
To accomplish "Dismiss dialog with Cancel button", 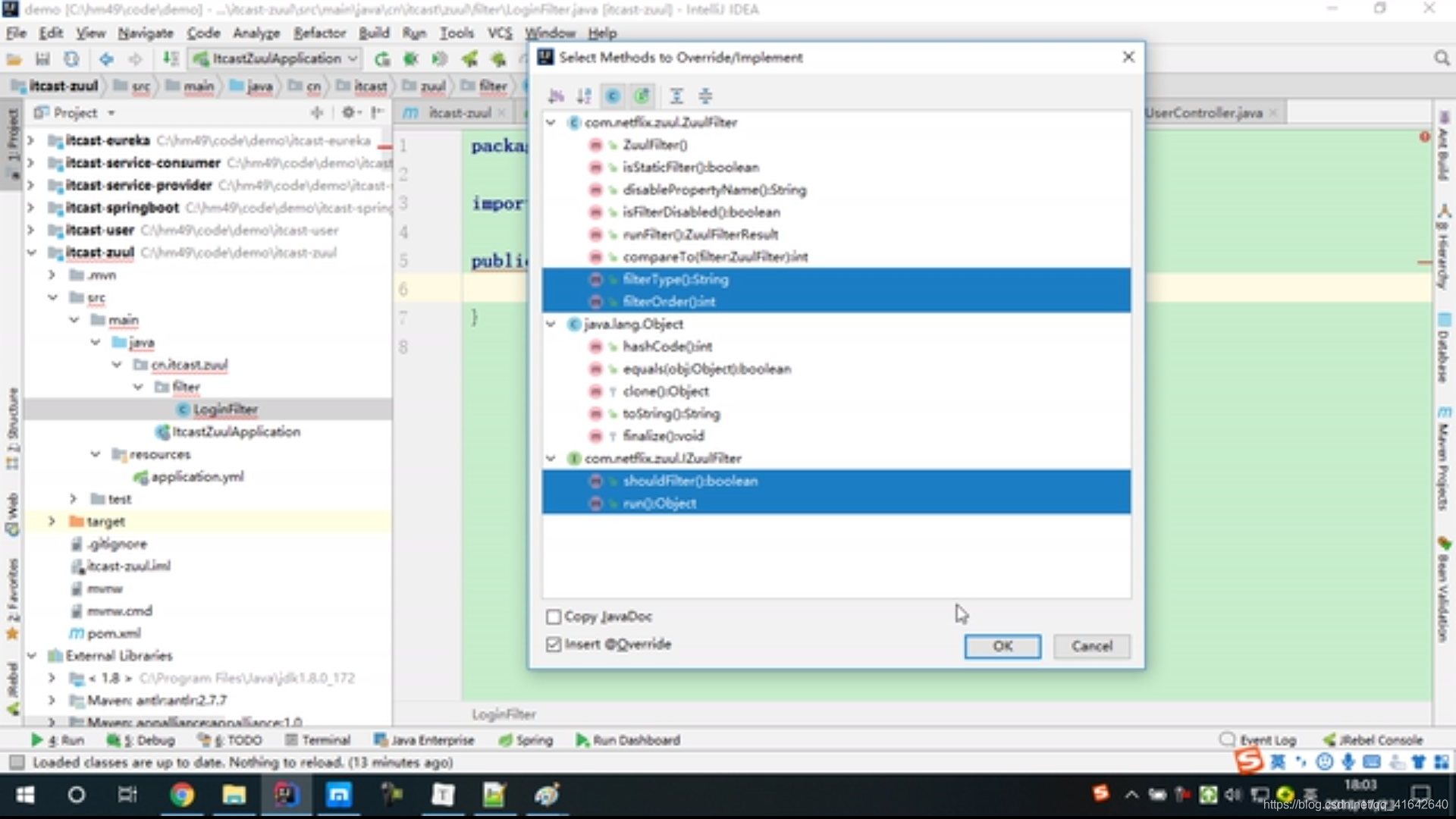I will coord(1092,646).
